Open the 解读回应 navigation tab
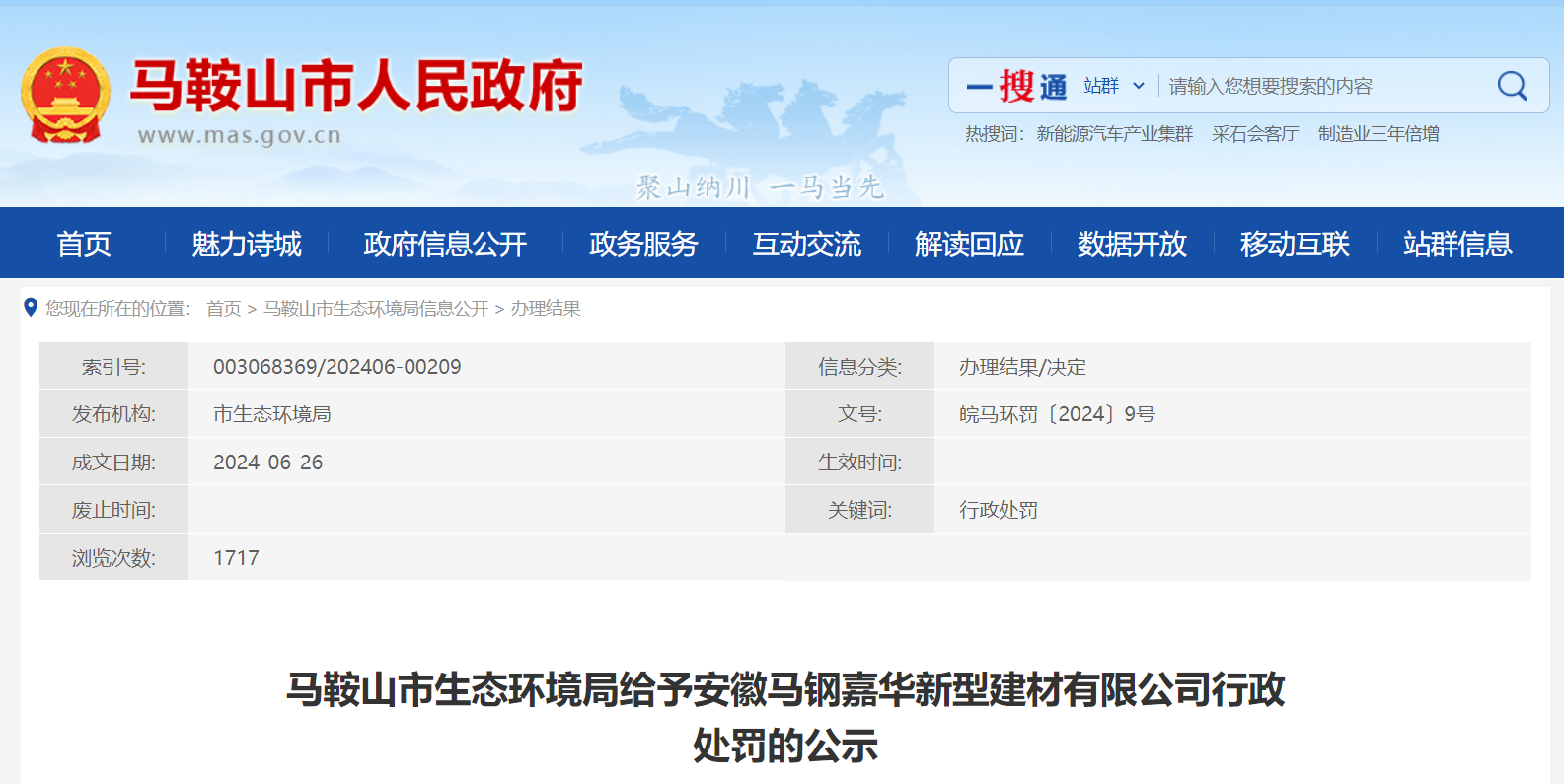 point(969,244)
